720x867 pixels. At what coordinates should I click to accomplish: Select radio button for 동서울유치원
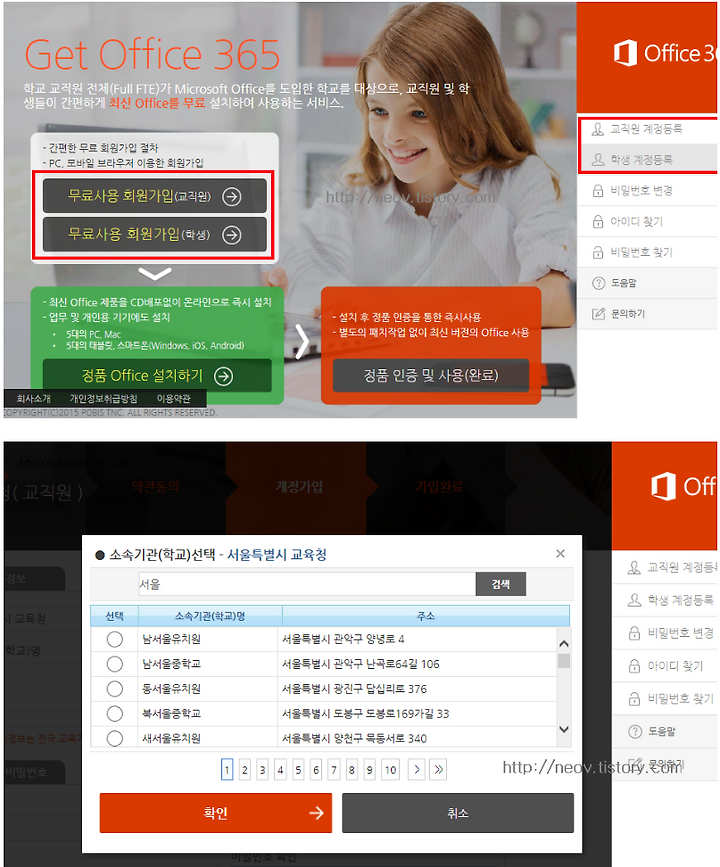114,688
